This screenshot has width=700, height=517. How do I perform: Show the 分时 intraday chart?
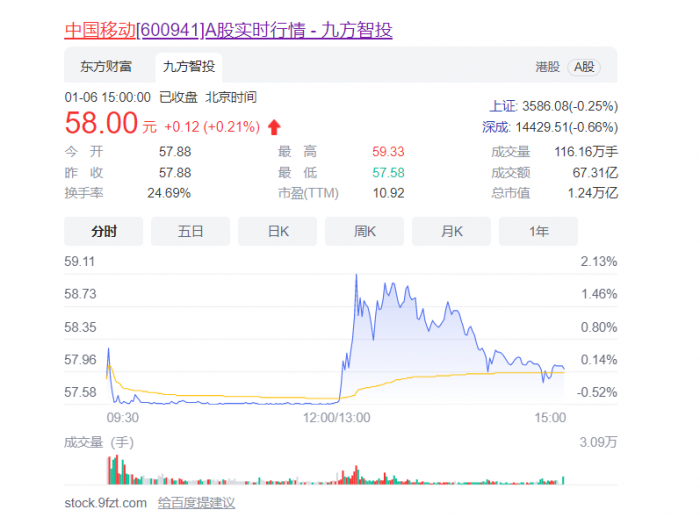pos(104,231)
